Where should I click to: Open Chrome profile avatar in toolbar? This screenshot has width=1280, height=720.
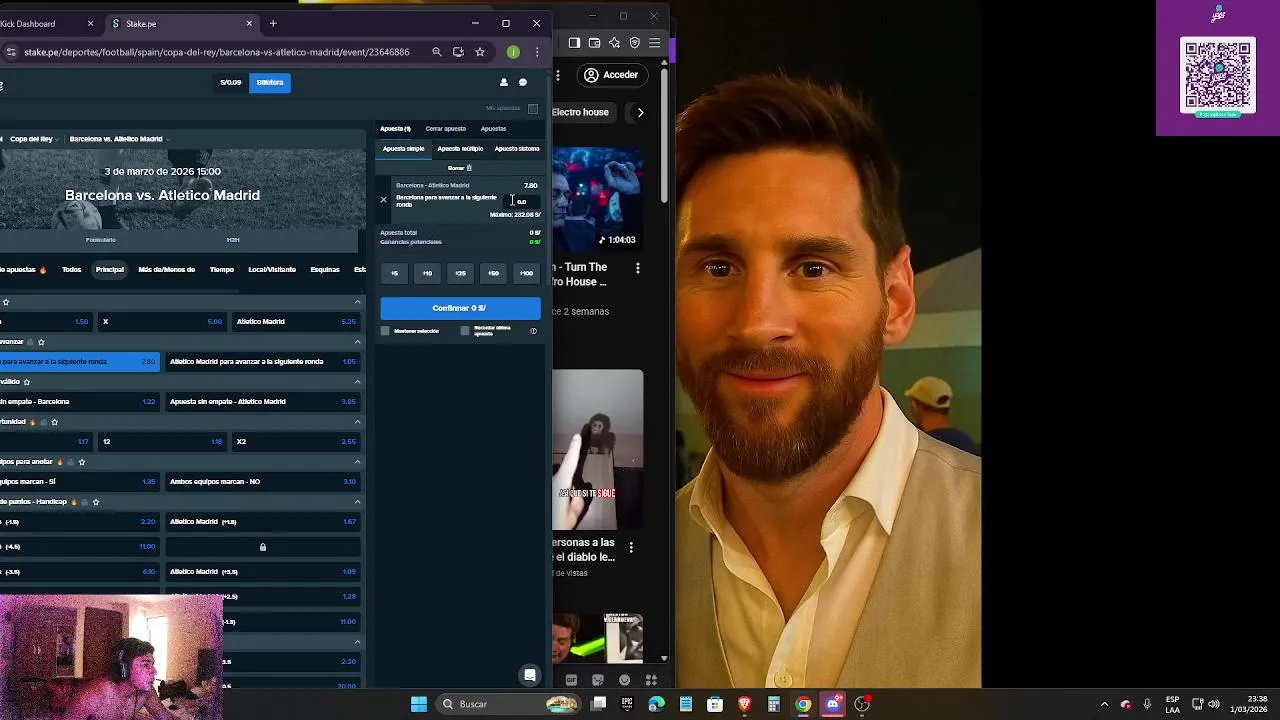coord(513,52)
